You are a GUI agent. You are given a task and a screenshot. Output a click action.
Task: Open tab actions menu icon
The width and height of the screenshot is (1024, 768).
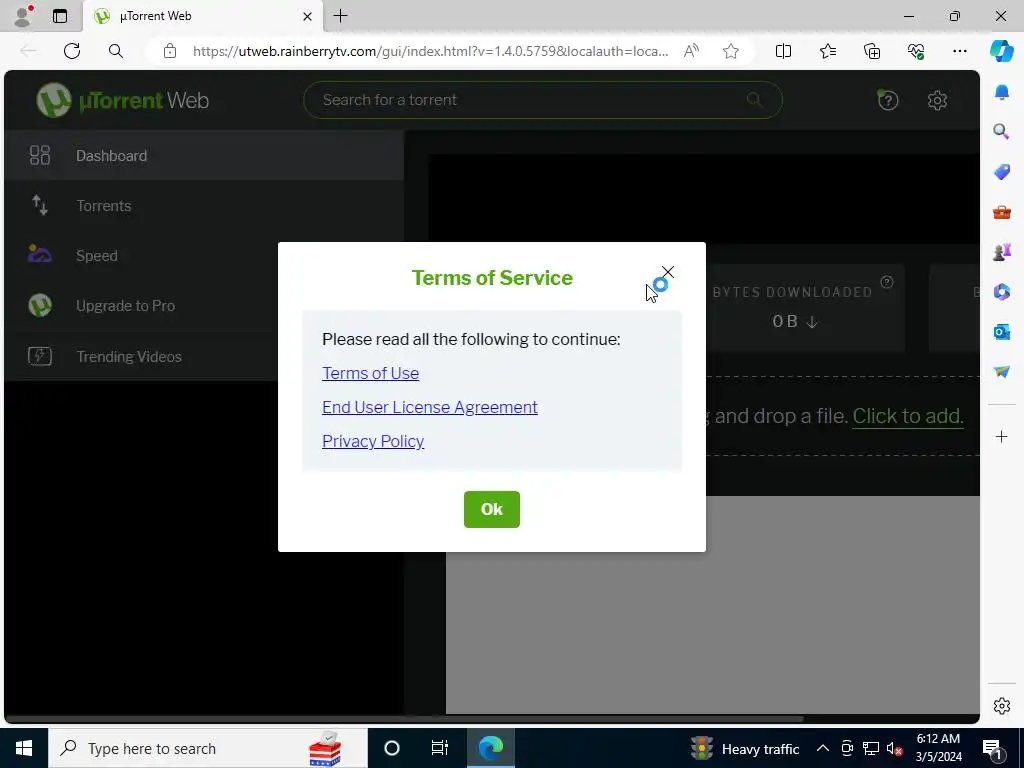point(60,16)
